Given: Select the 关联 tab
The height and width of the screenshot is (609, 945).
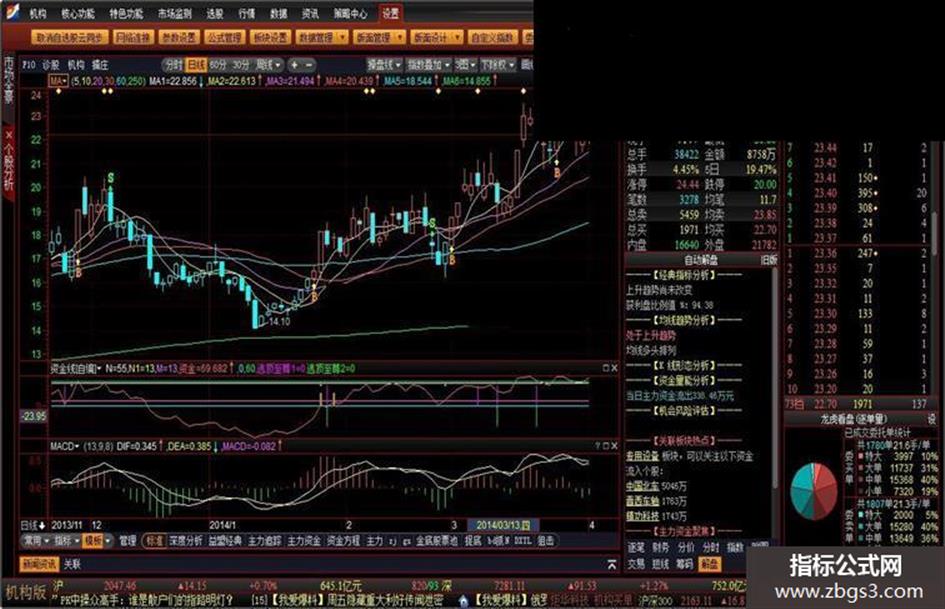Looking at the screenshot, I should [72, 564].
